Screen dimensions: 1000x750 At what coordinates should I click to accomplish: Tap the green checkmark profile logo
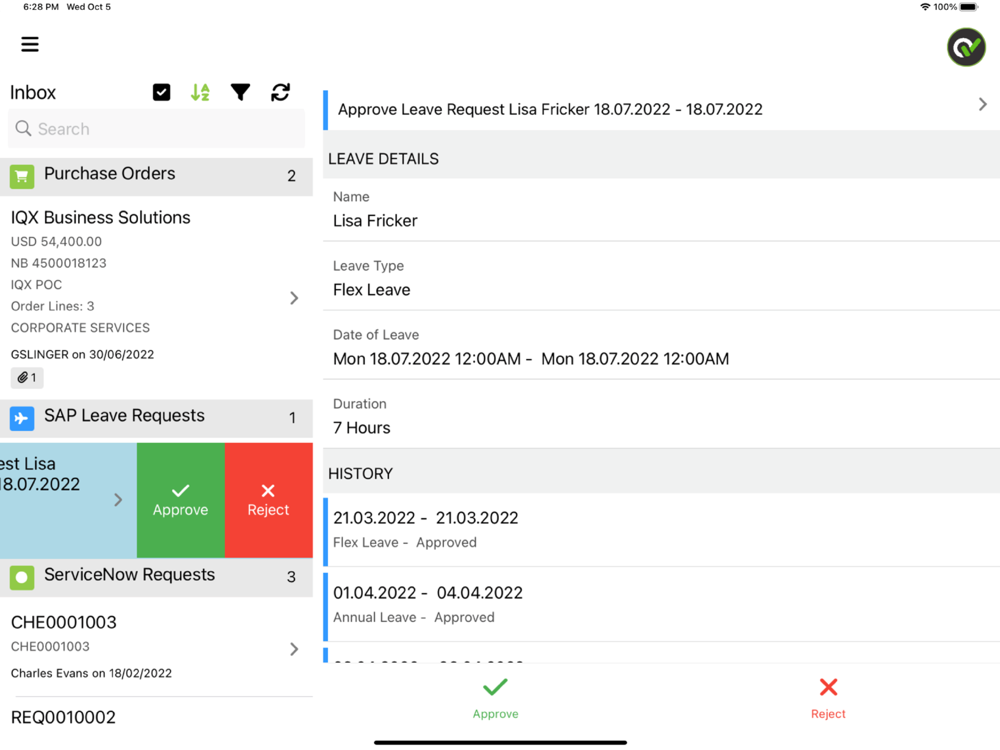[966, 47]
